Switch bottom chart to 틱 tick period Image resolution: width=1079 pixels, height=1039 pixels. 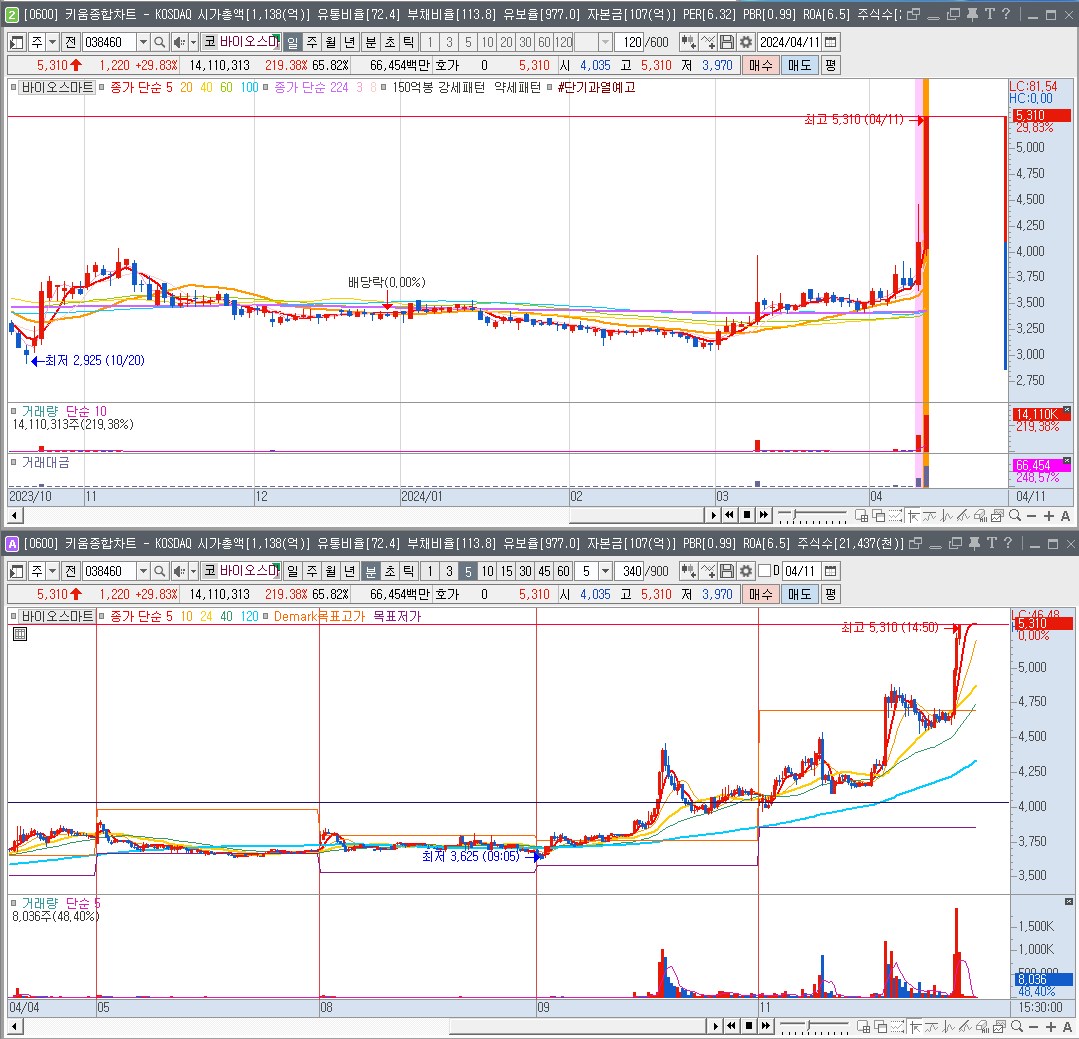pos(409,571)
